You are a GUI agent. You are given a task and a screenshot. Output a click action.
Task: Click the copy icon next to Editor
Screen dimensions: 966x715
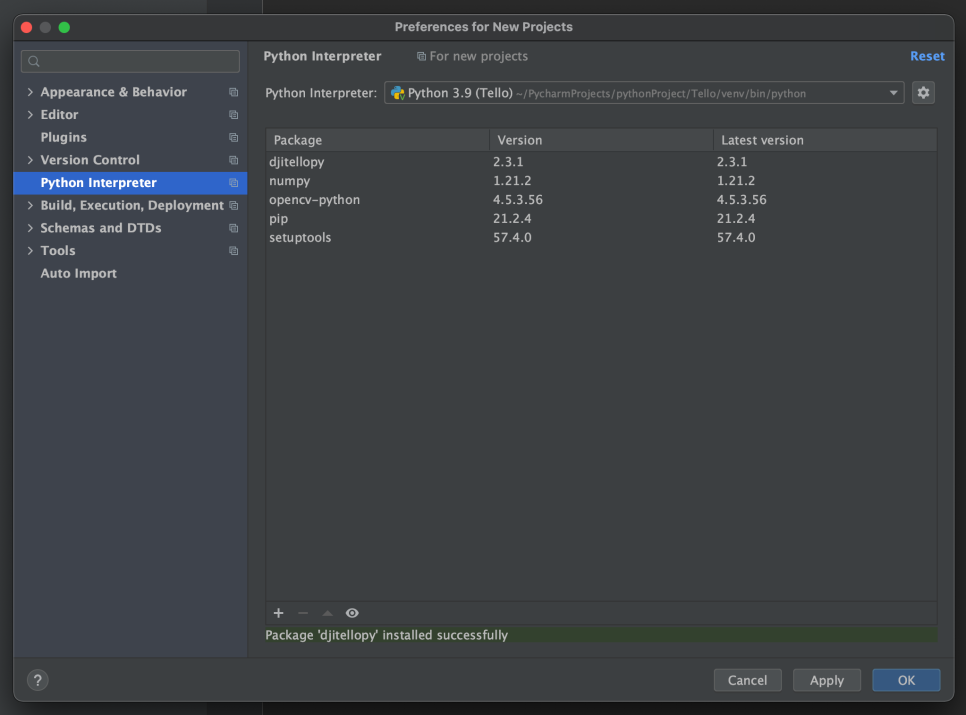233,115
